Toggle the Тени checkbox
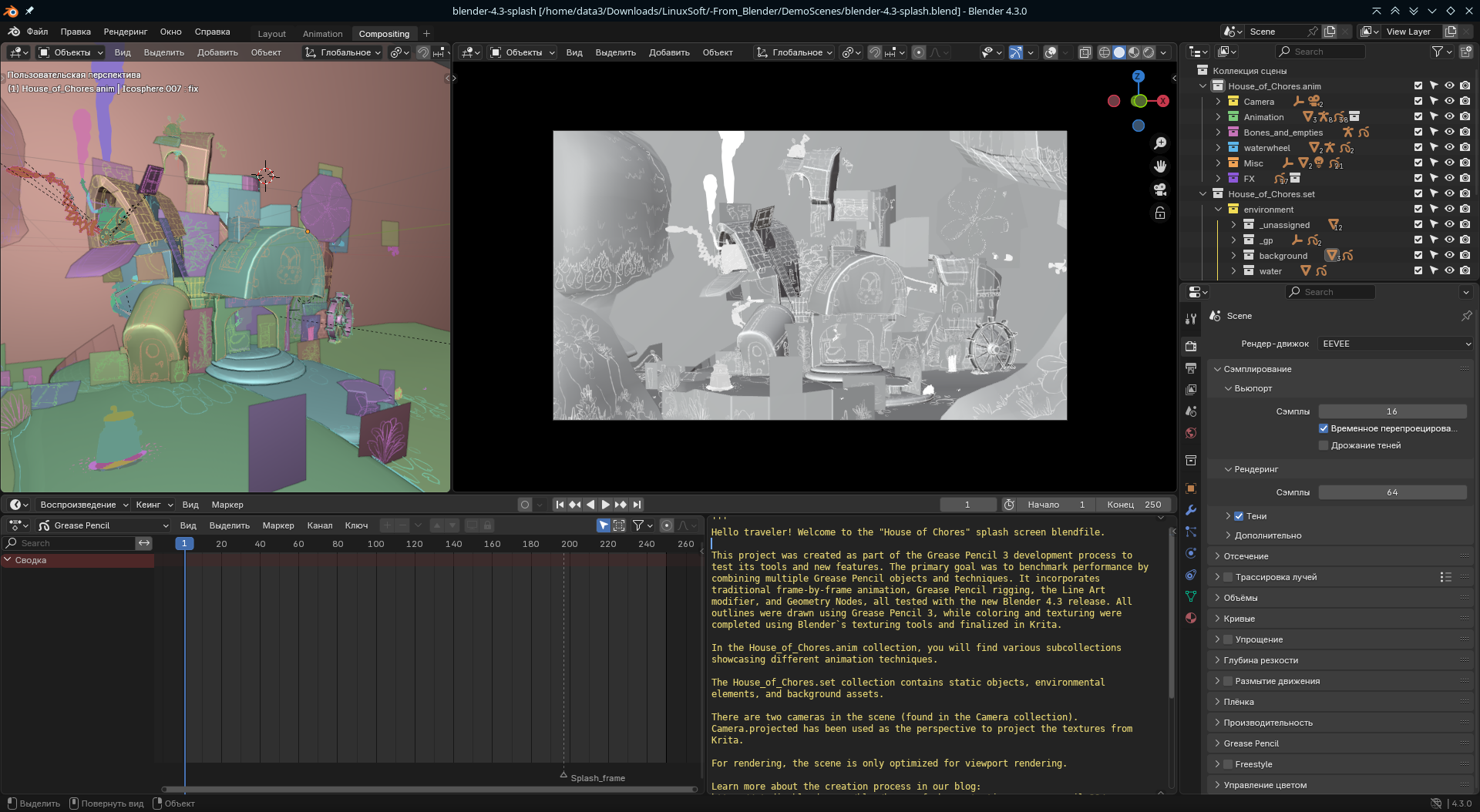Screen dimensions: 1480x812 tap(1239, 516)
